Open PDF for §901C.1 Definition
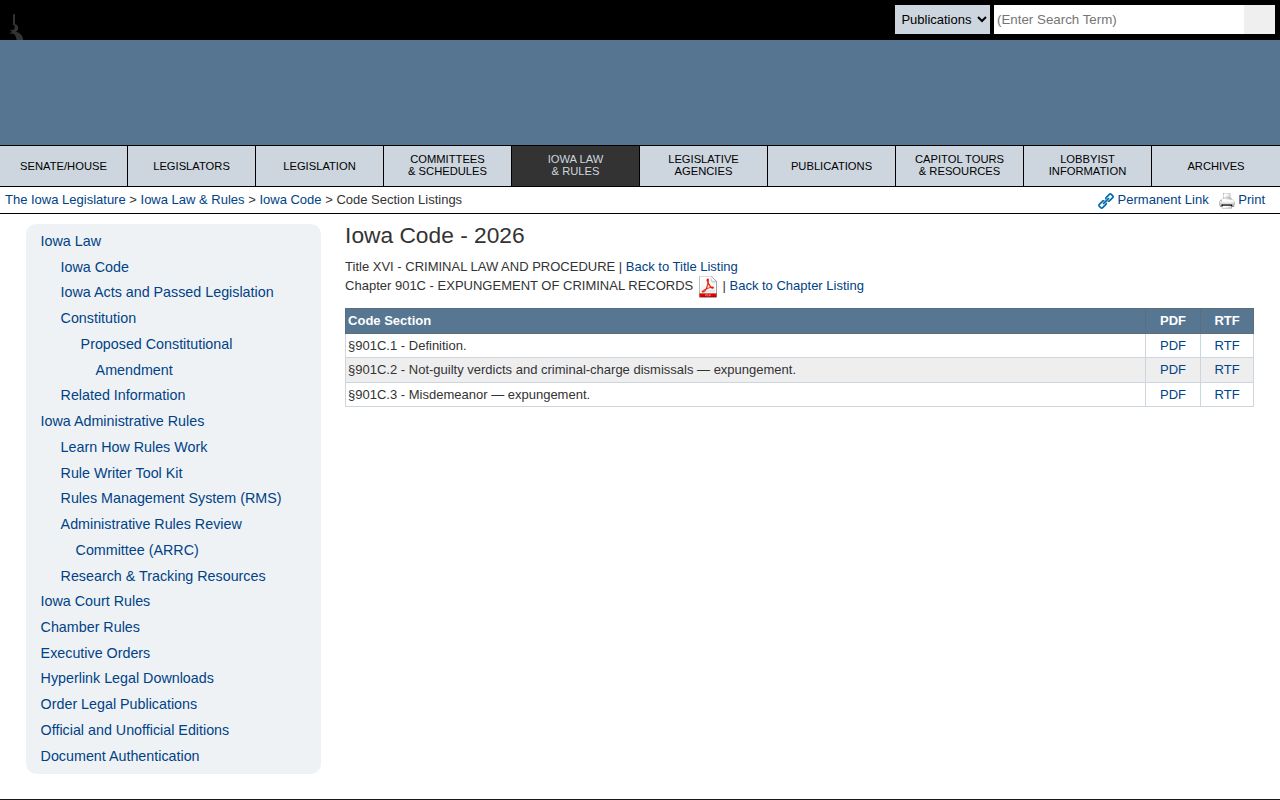 pyautogui.click(x=1172, y=346)
